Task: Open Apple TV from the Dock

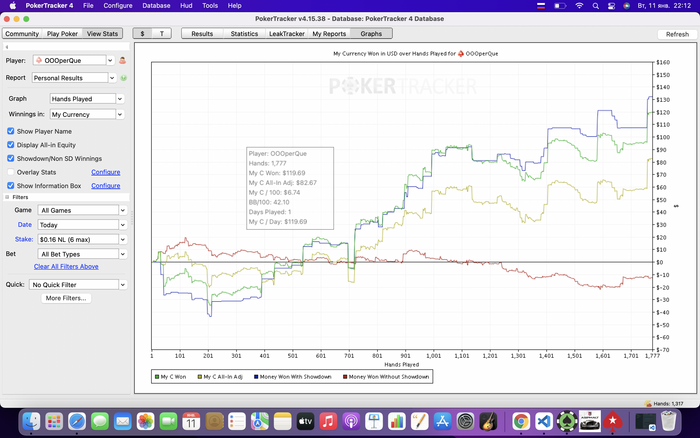Action: [x=305, y=421]
